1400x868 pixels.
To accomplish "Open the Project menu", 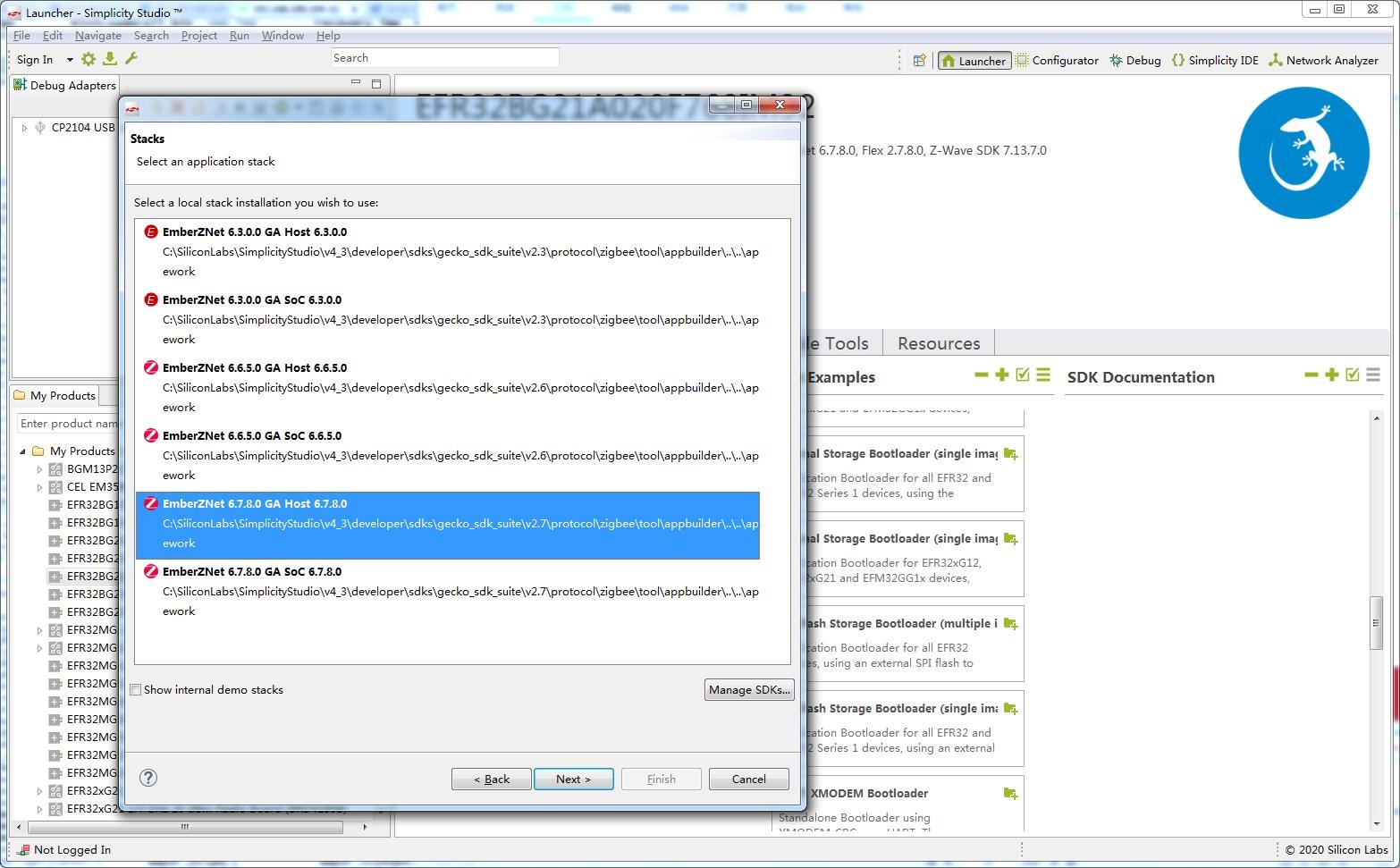I will click(199, 36).
